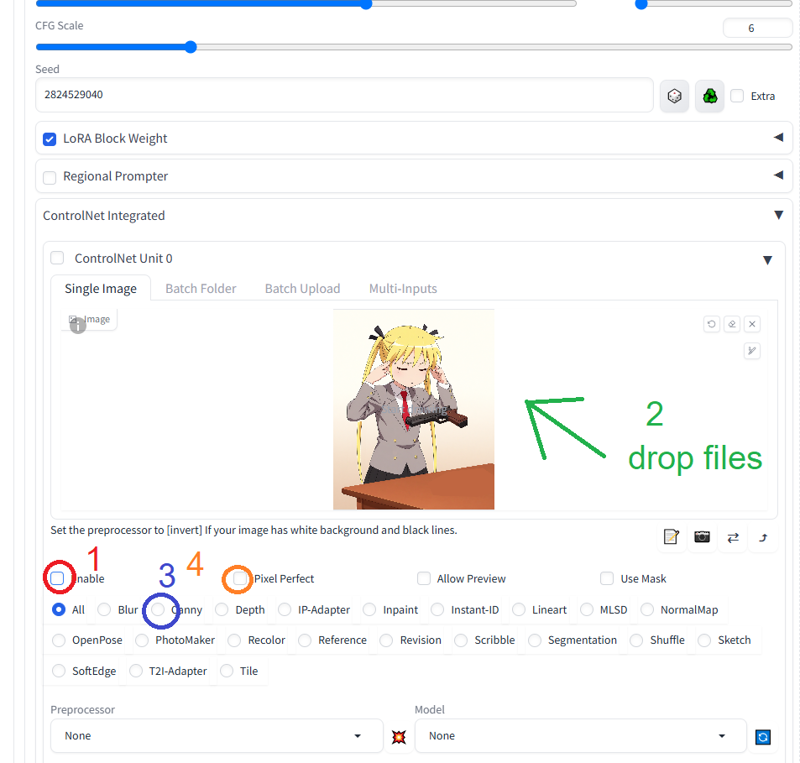Choose the Blur control type

coord(104,609)
